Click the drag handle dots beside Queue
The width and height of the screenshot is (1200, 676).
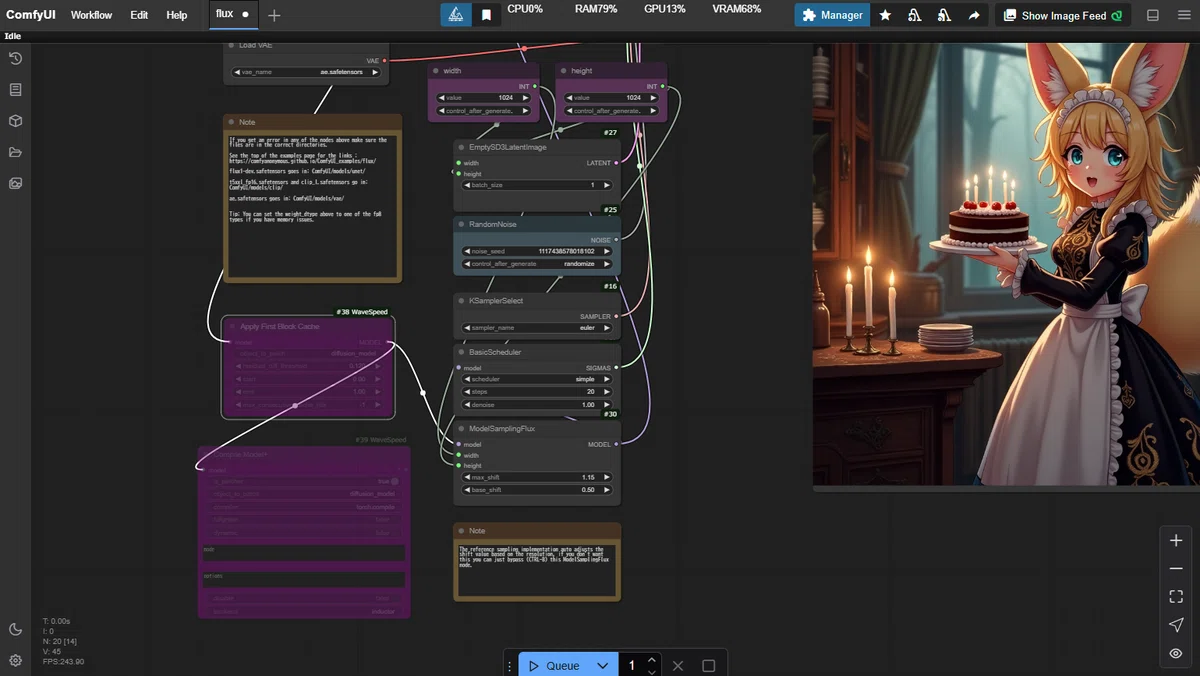click(x=510, y=666)
